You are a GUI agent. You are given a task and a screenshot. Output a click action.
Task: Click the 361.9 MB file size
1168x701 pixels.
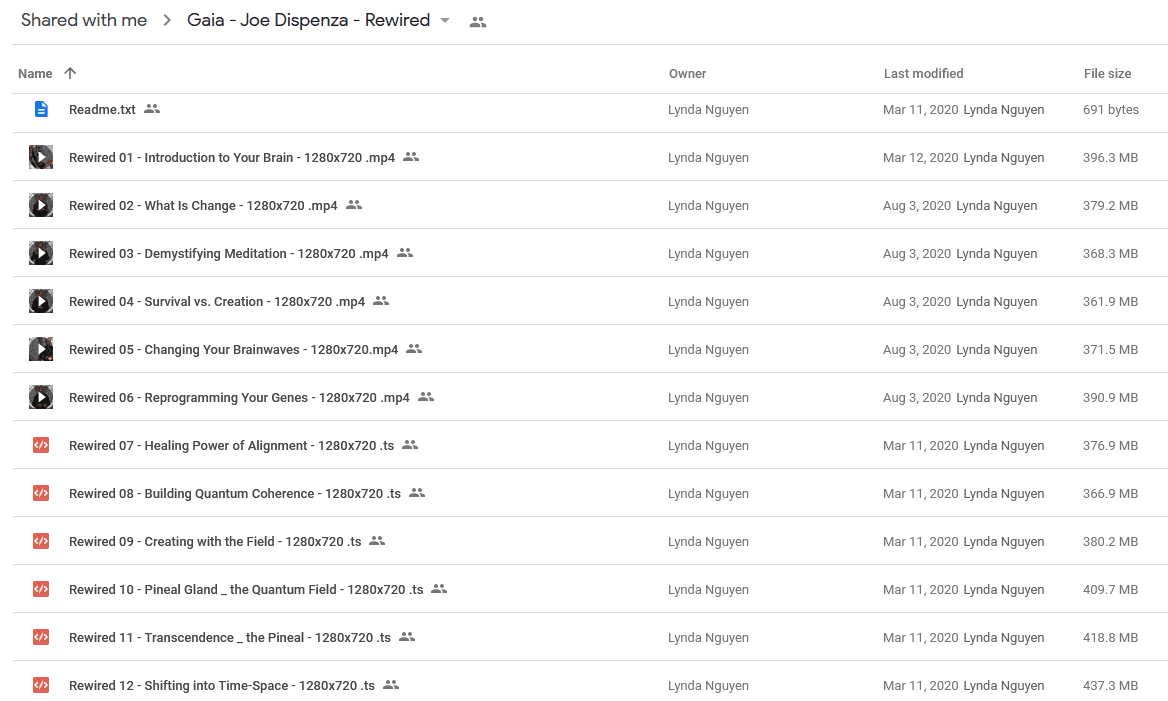(x=1110, y=302)
